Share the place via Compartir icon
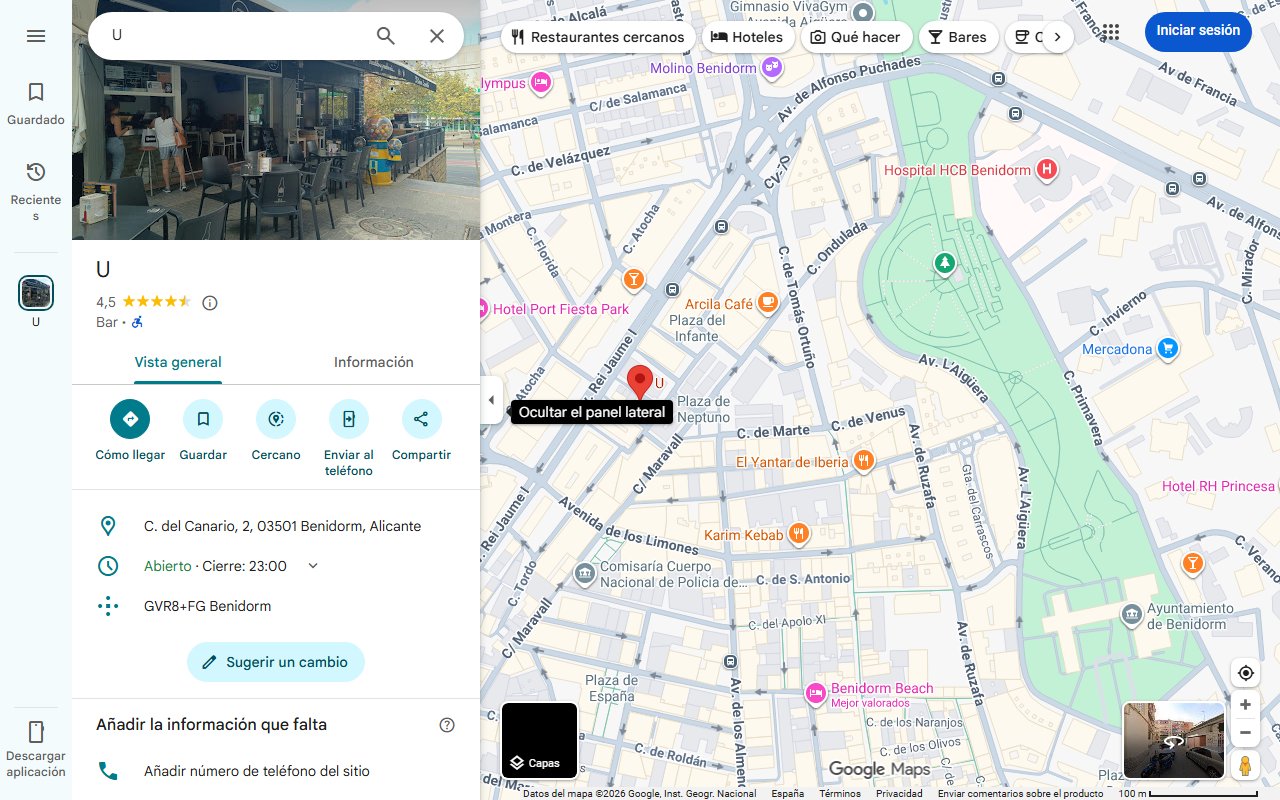 pyautogui.click(x=421, y=419)
